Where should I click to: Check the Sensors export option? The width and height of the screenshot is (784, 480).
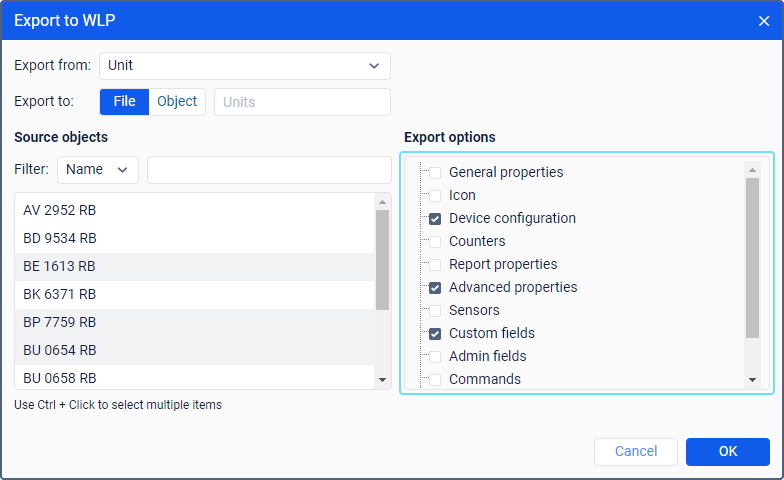435,310
